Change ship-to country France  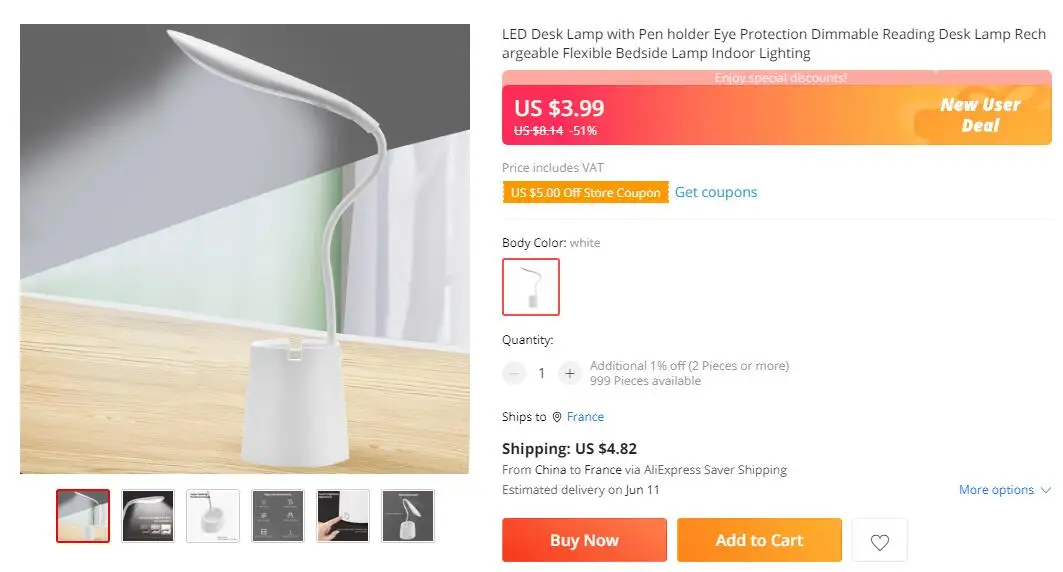click(585, 417)
